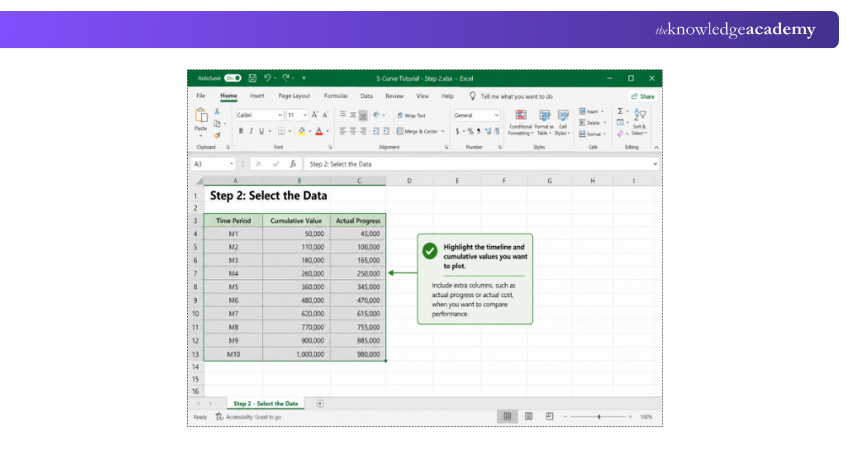Click the Save icon in title bar
Screen dimensions: 850x450
point(252,78)
